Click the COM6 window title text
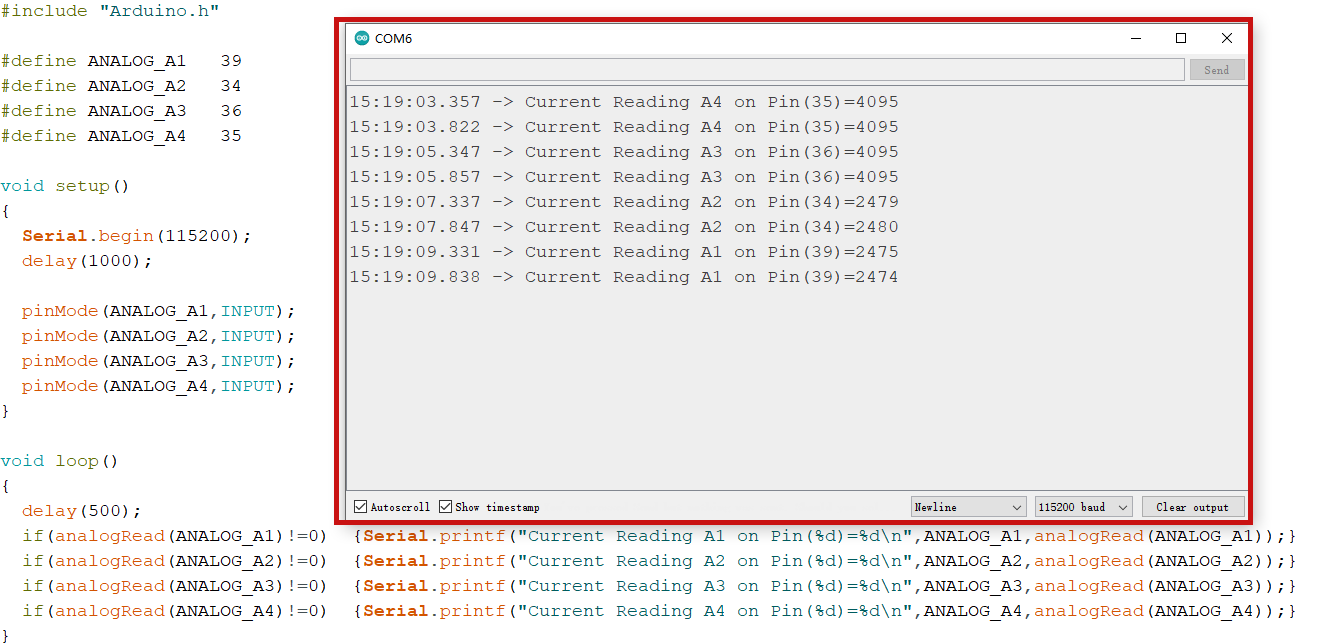 pyautogui.click(x=393, y=39)
